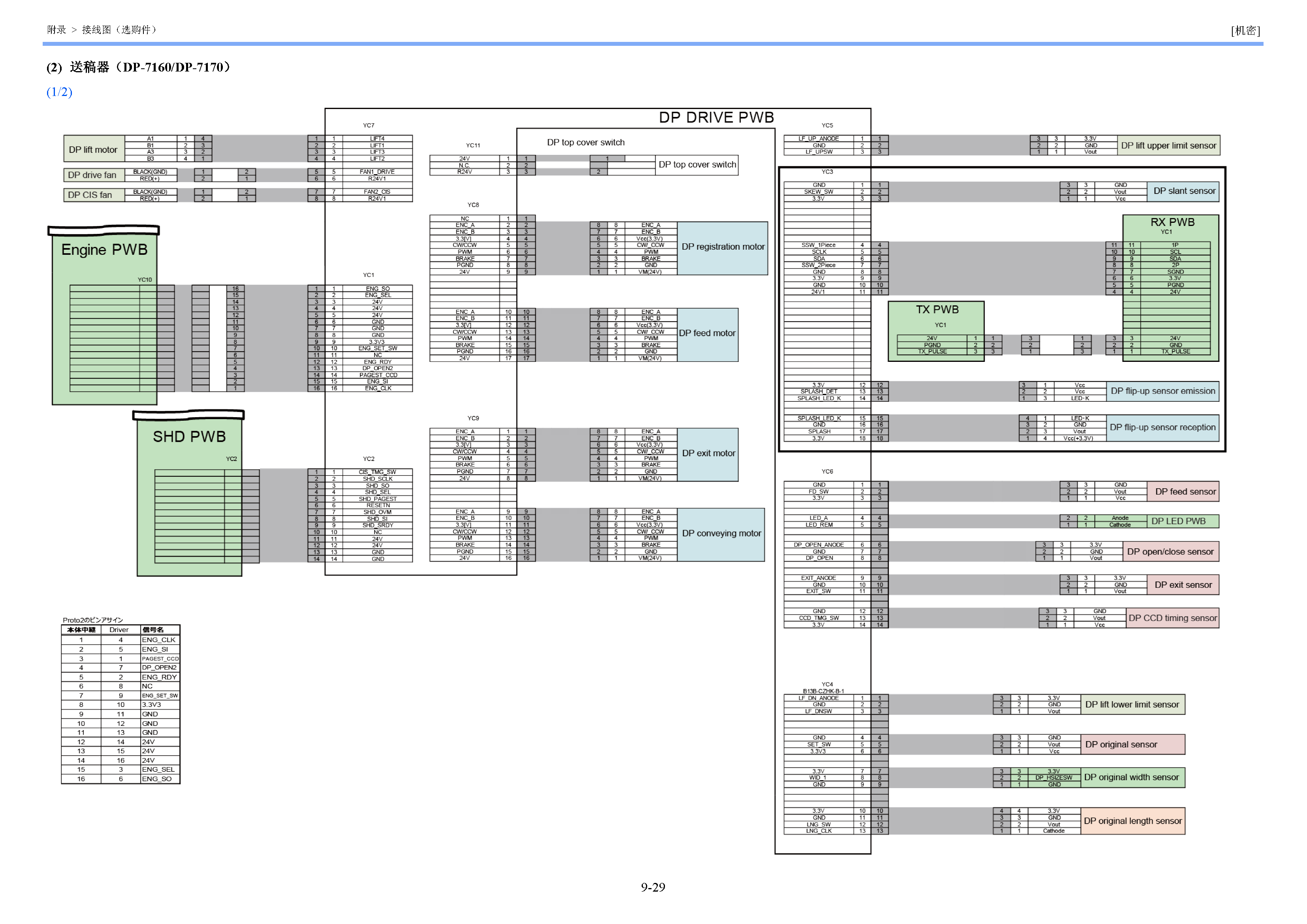Click the DP registration motor block
The width and height of the screenshot is (1307, 924).
click(722, 248)
